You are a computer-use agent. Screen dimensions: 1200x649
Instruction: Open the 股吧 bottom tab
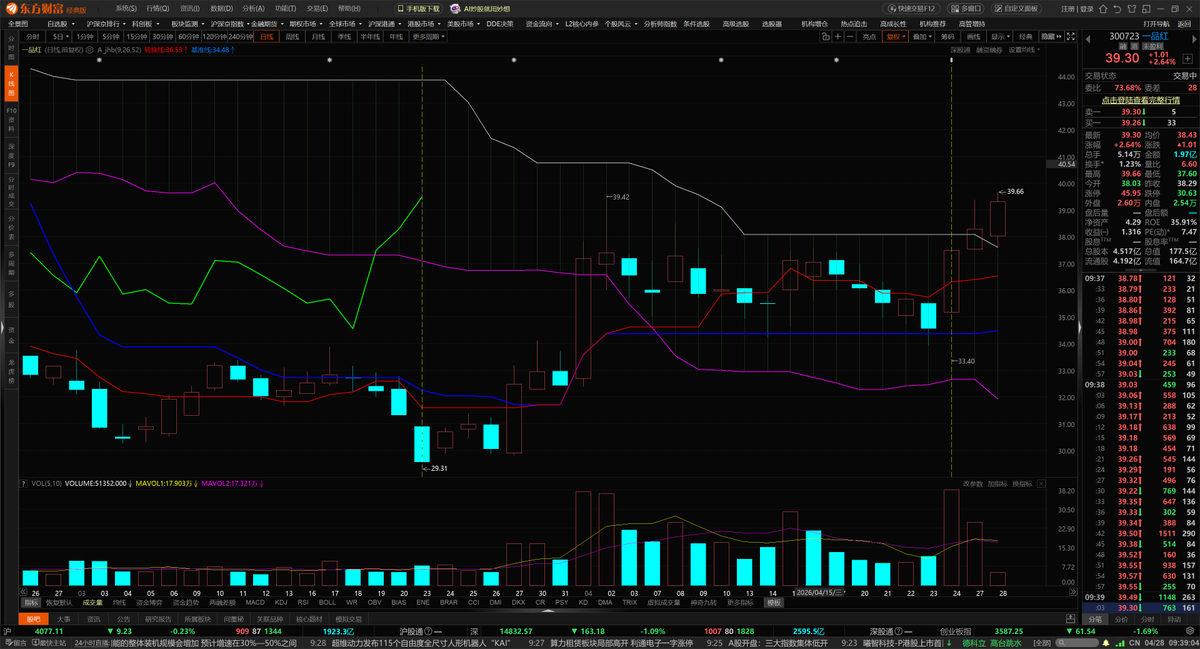pyautogui.click(x=33, y=619)
